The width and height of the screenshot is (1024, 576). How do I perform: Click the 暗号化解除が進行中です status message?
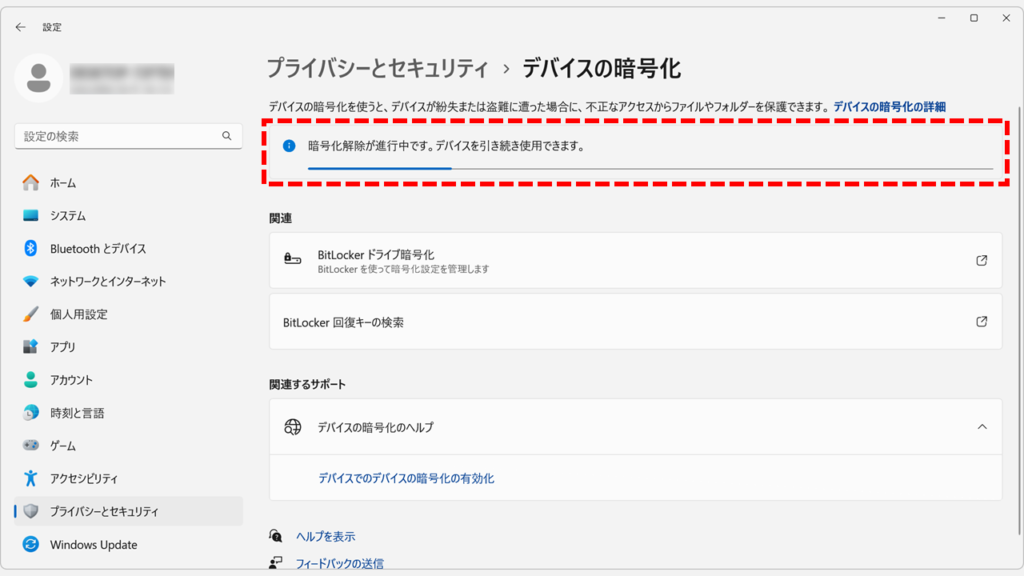click(x=446, y=146)
